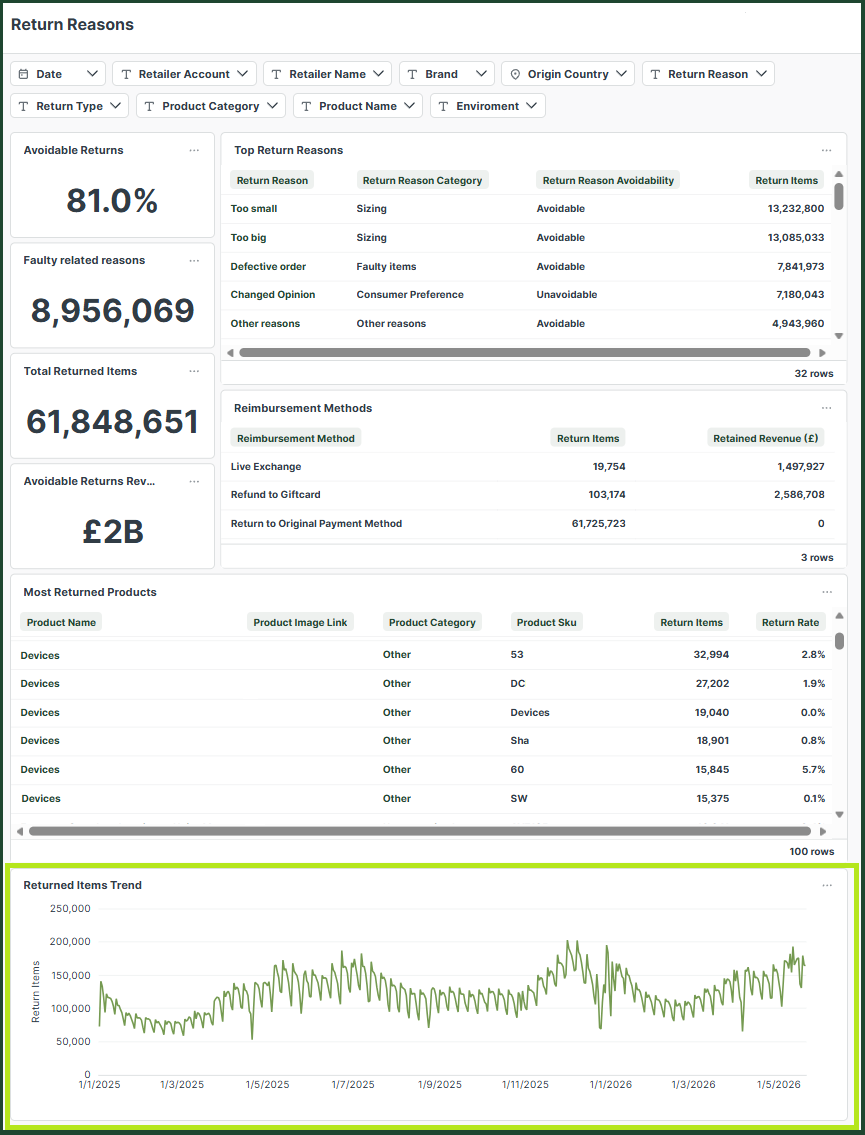865x1135 pixels.
Task: Sort by Reimbursement Method column header
Action: 295,439
